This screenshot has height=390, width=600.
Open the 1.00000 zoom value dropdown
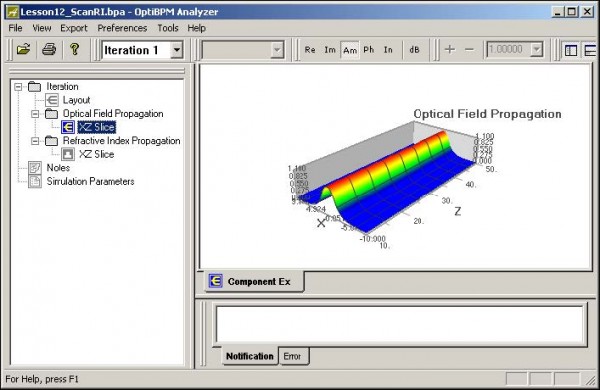536,50
